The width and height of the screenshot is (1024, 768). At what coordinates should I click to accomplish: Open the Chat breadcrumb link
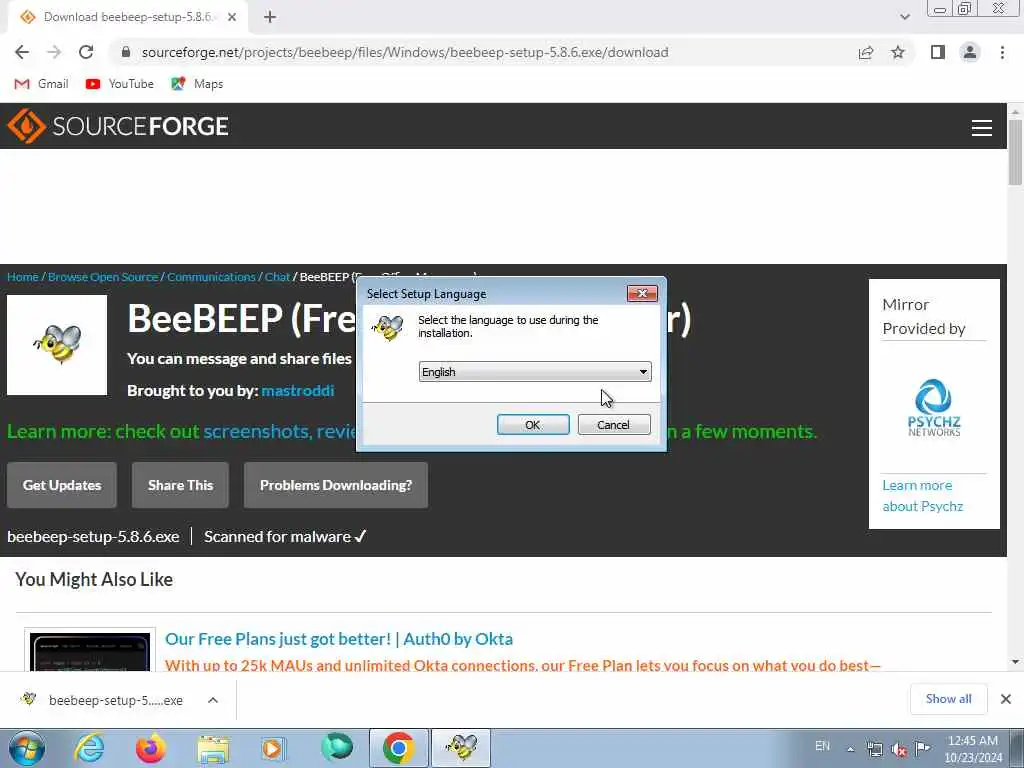point(277,277)
